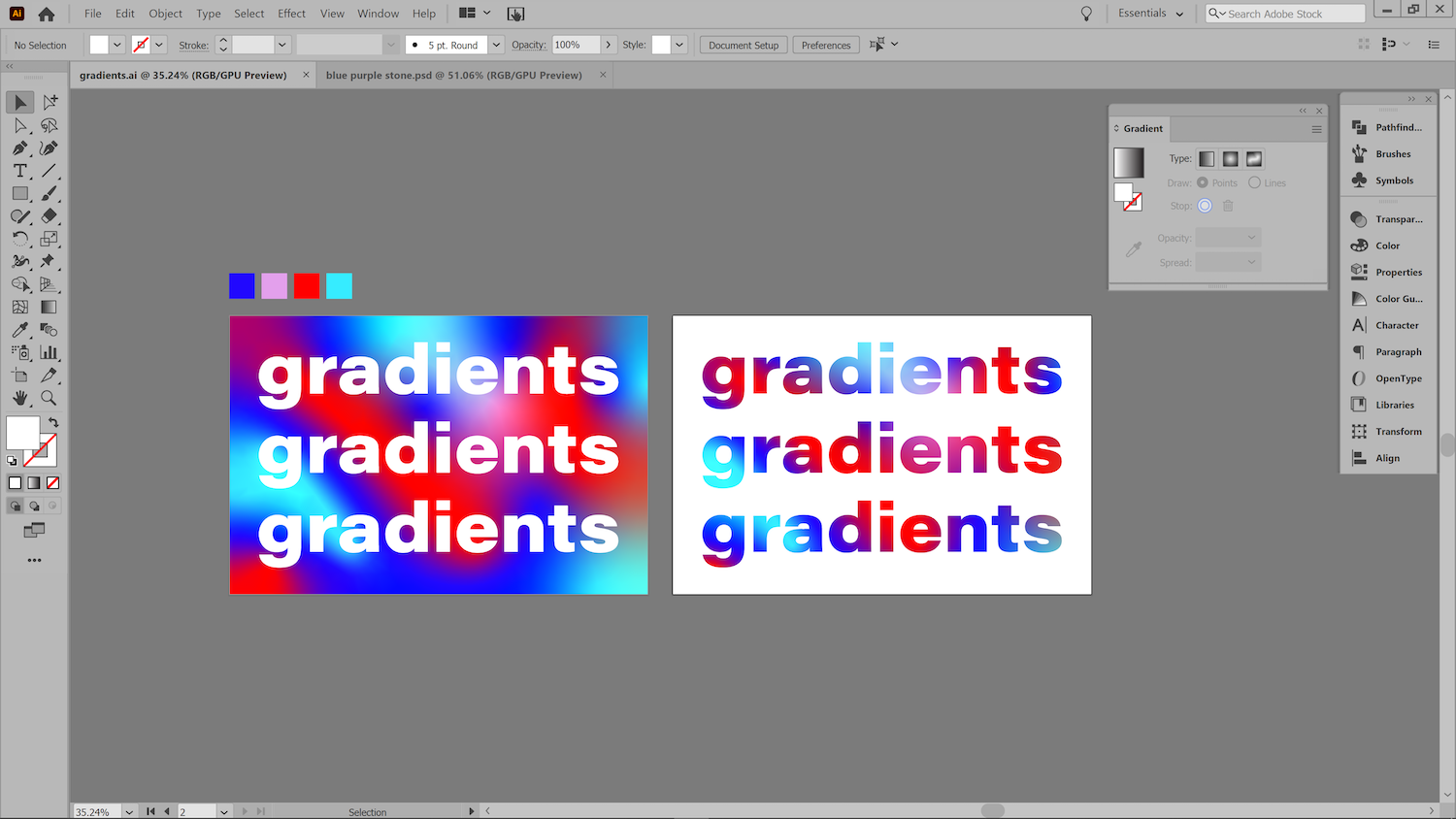Click Search Adobe Stock field
Viewport: 1456px width, 819px height.
point(1285,14)
